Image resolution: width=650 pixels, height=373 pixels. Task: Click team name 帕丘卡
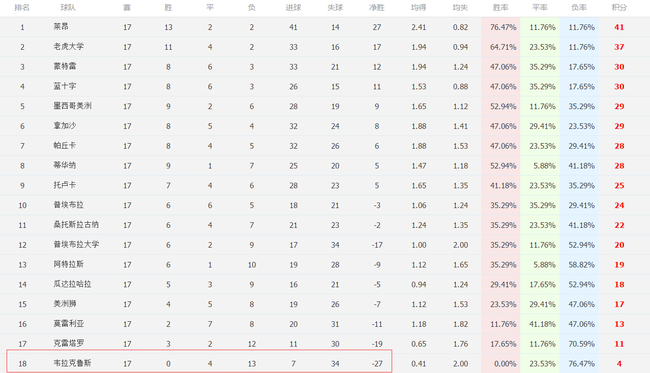coord(65,145)
